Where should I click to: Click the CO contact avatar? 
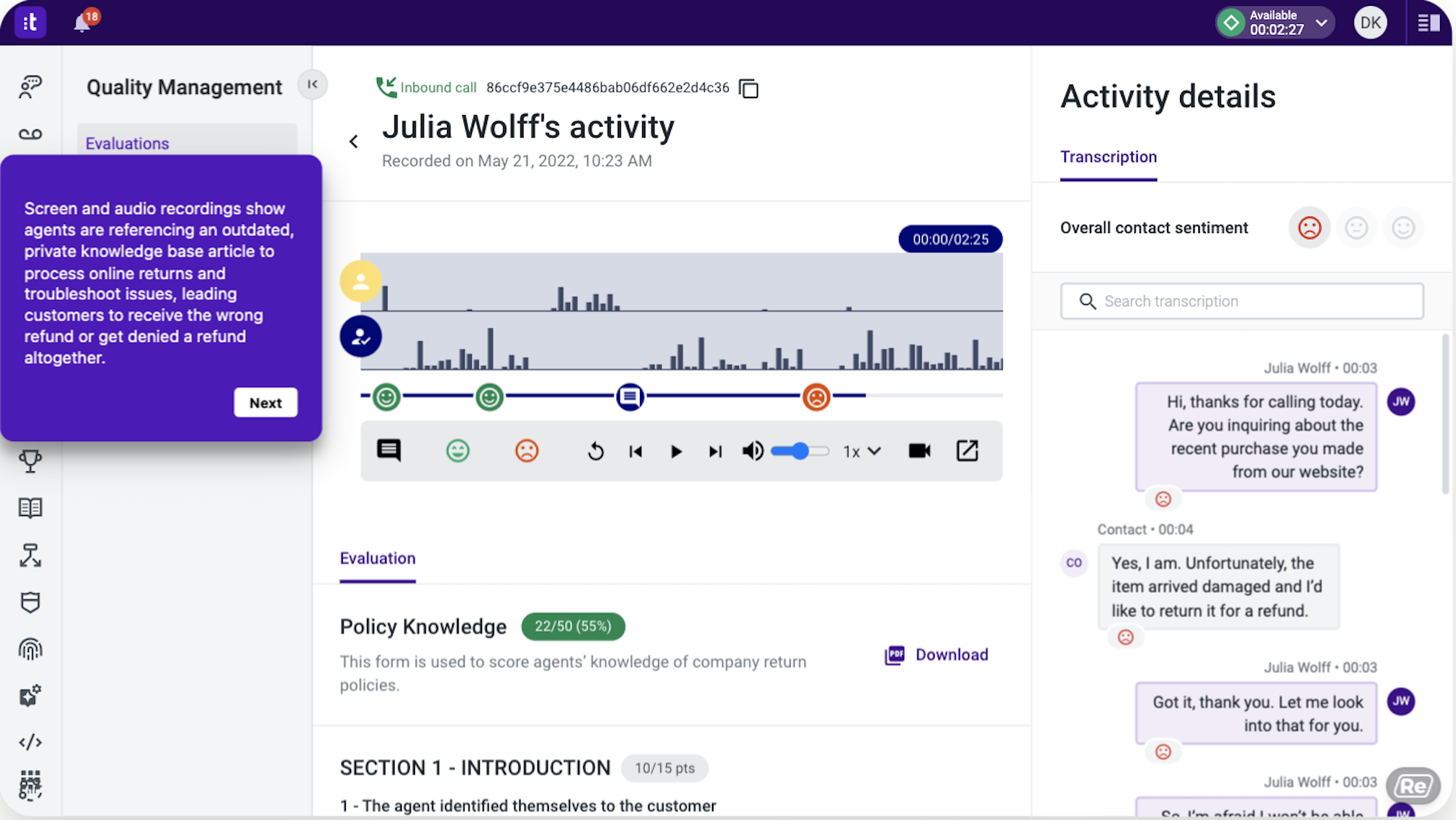click(1074, 562)
